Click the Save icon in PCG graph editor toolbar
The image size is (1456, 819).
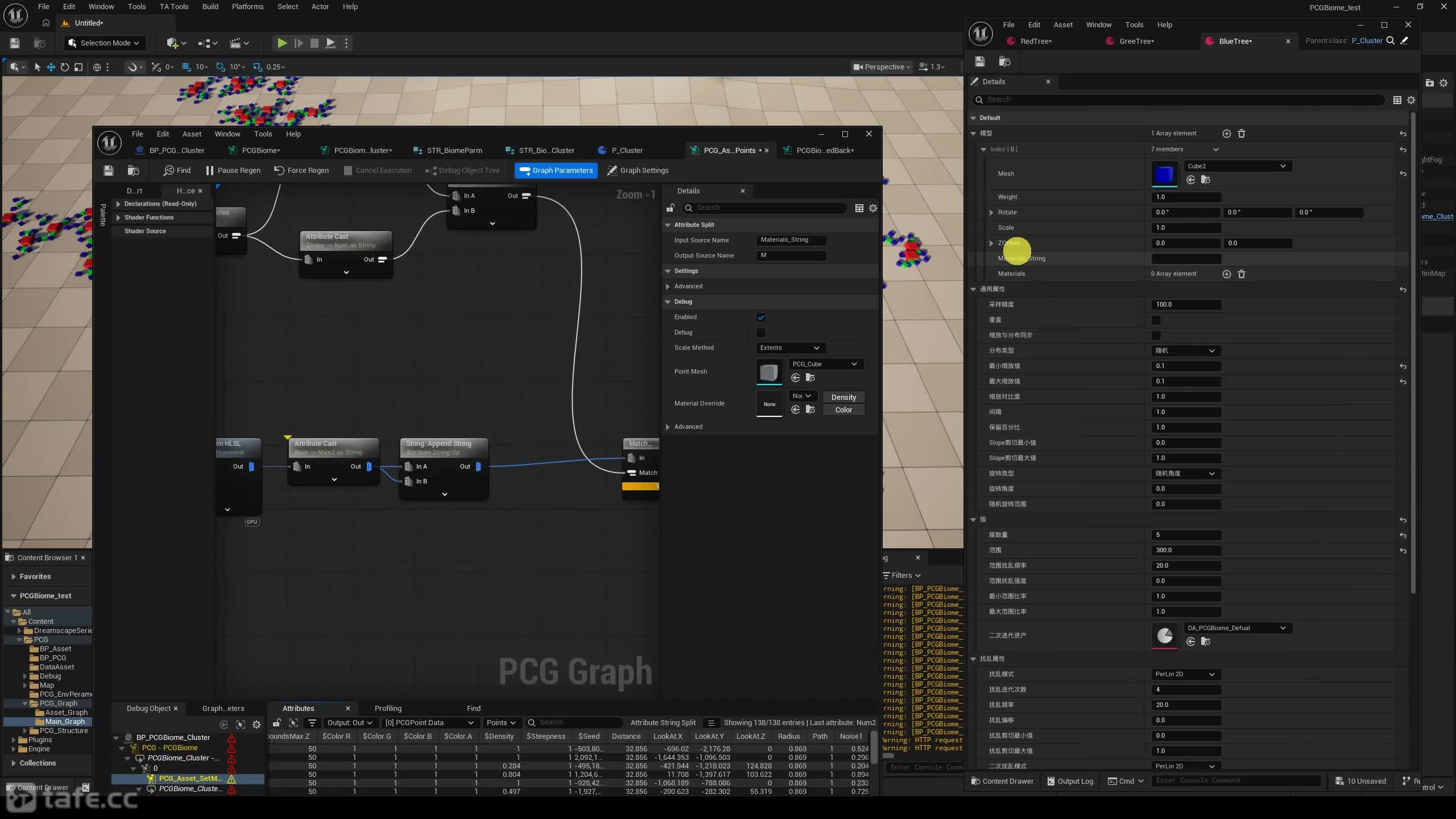coord(109,171)
